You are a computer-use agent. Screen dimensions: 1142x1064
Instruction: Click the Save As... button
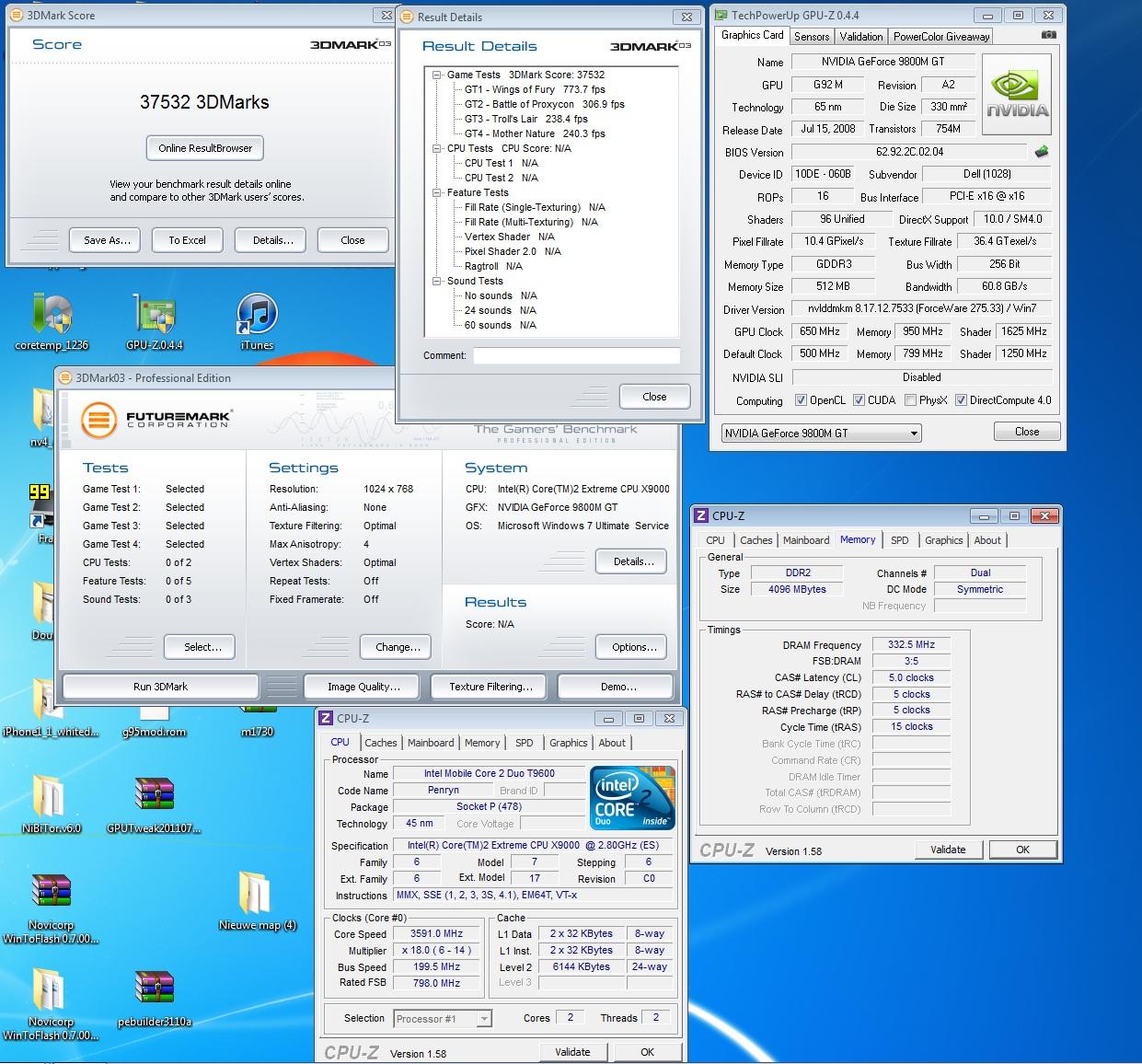click(x=107, y=240)
